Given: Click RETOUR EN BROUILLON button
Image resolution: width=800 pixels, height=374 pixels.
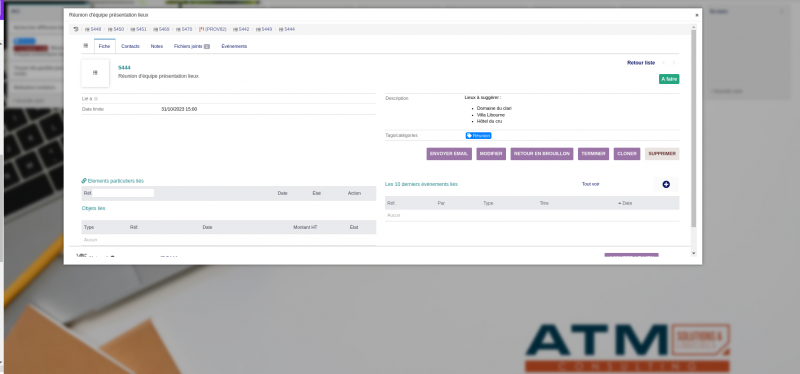Looking at the screenshot, I should click(x=542, y=154).
